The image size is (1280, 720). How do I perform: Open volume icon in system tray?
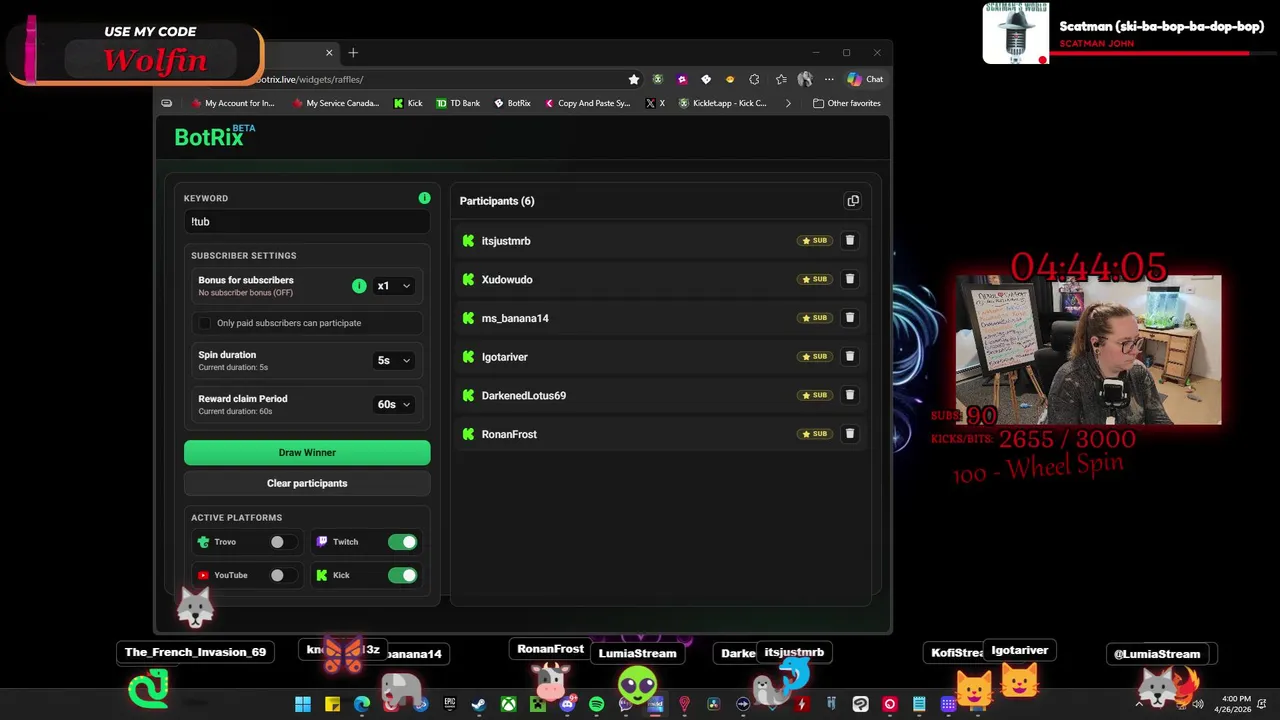tap(1198, 704)
